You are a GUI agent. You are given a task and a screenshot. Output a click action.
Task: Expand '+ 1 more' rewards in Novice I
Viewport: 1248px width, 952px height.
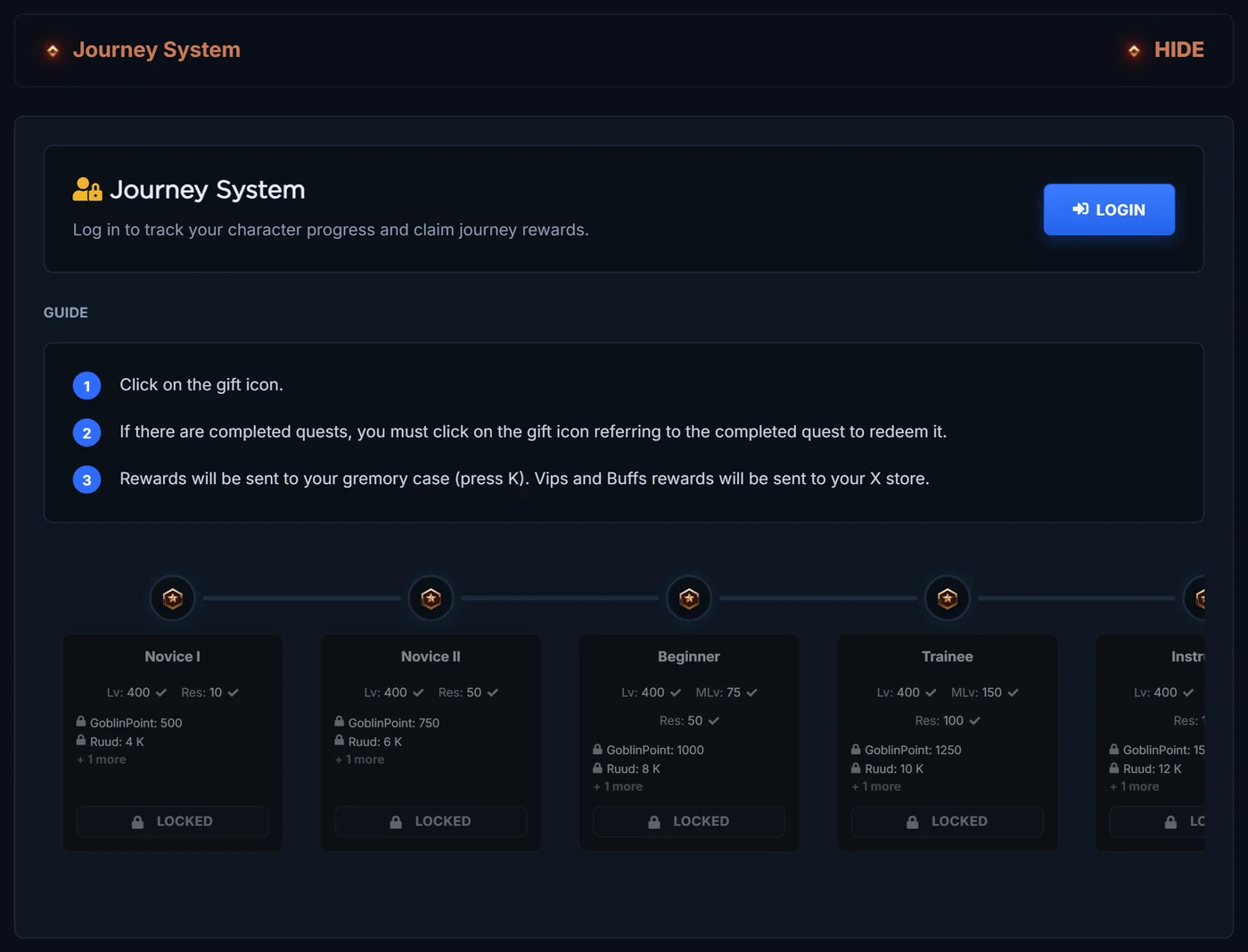click(x=102, y=759)
